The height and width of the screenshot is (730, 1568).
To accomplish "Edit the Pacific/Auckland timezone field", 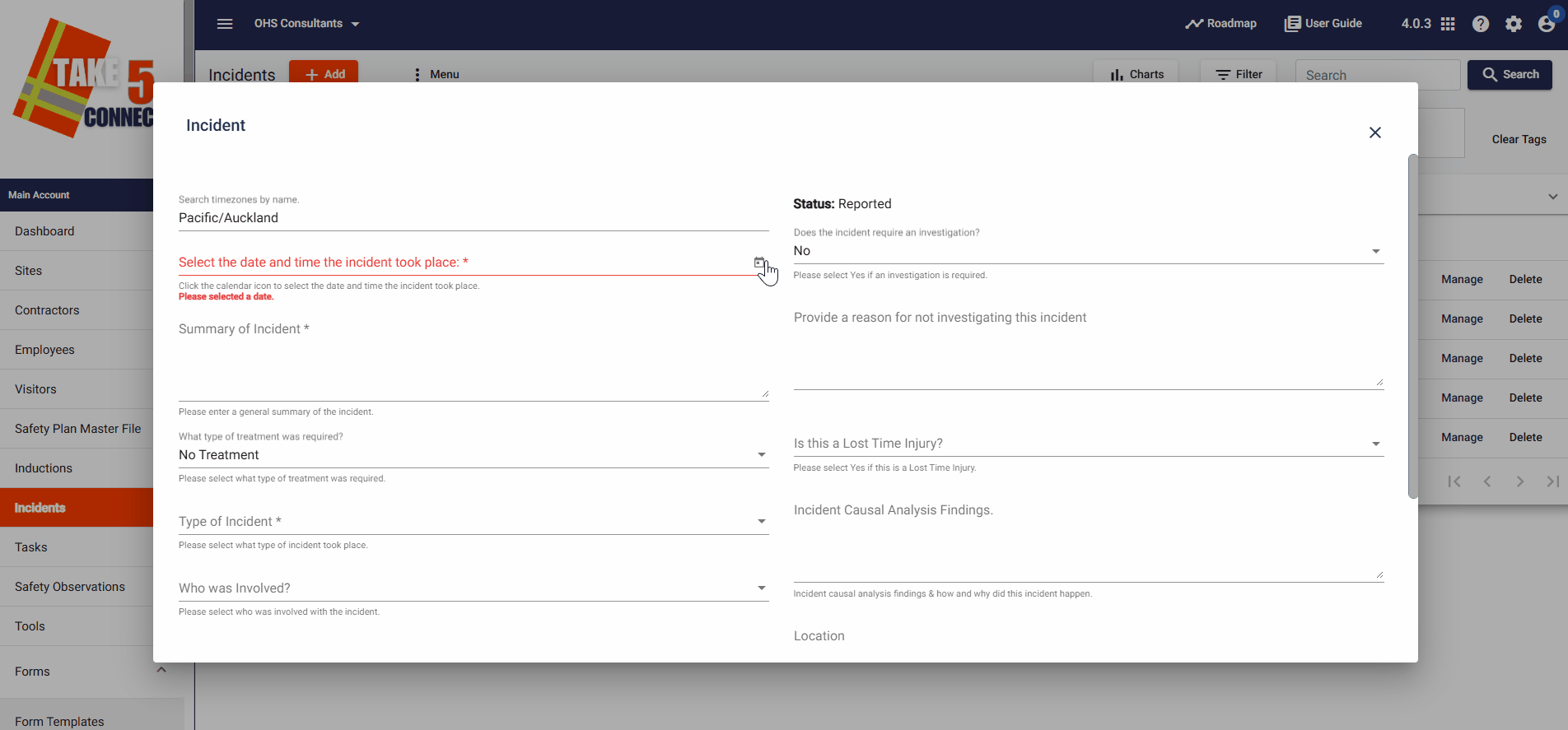I will pos(474,218).
